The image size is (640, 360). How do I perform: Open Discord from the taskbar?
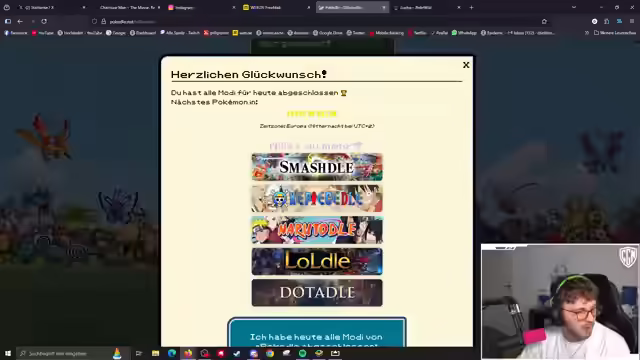click(253, 353)
